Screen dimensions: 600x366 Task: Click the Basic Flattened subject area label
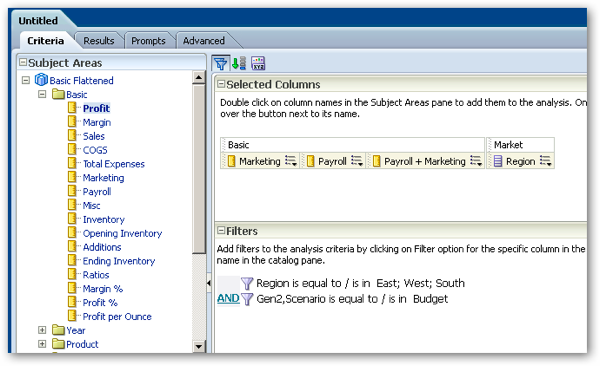[x=82, y=80]
